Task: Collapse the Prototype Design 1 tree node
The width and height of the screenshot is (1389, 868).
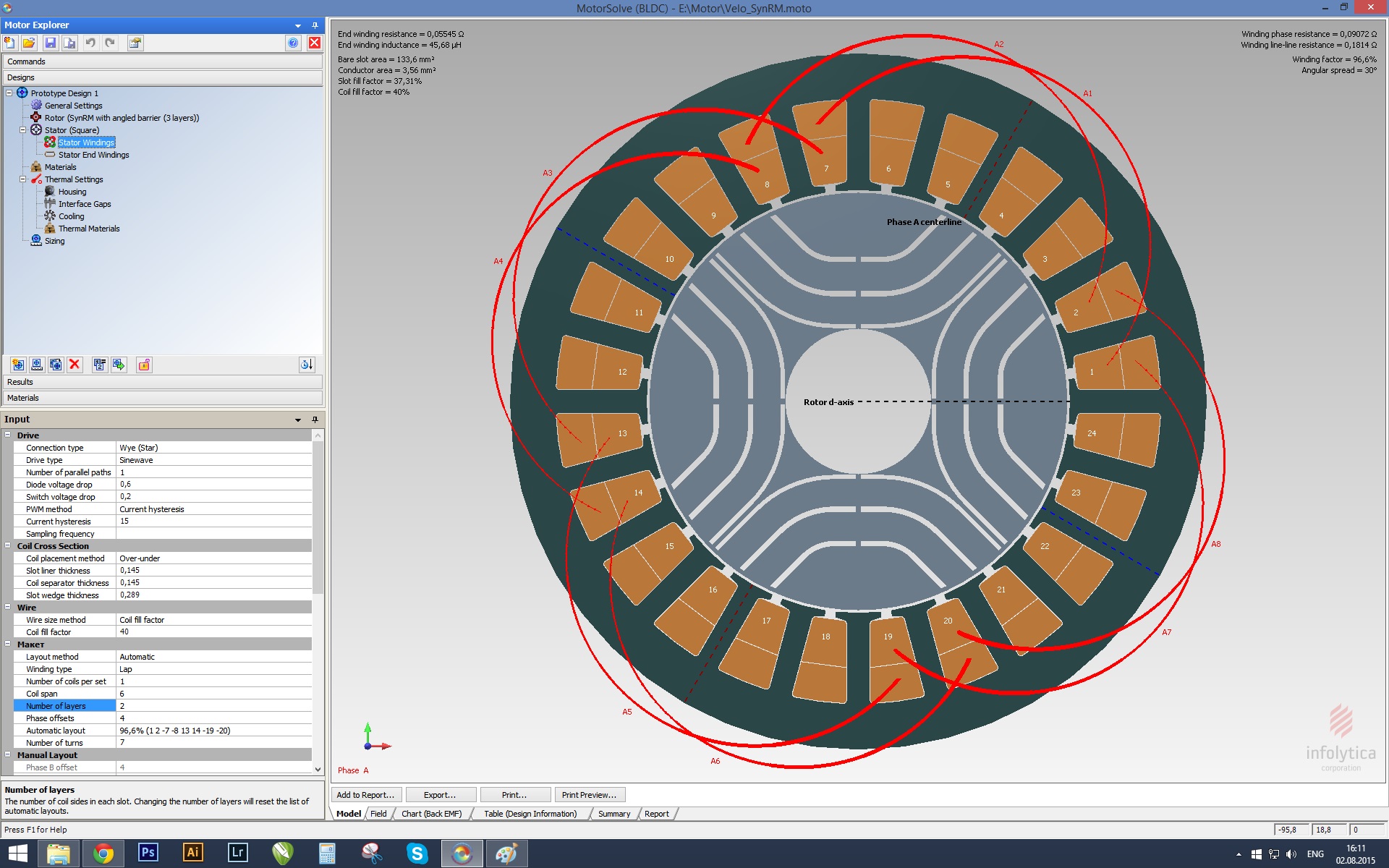Action: [x=9, y=93]
